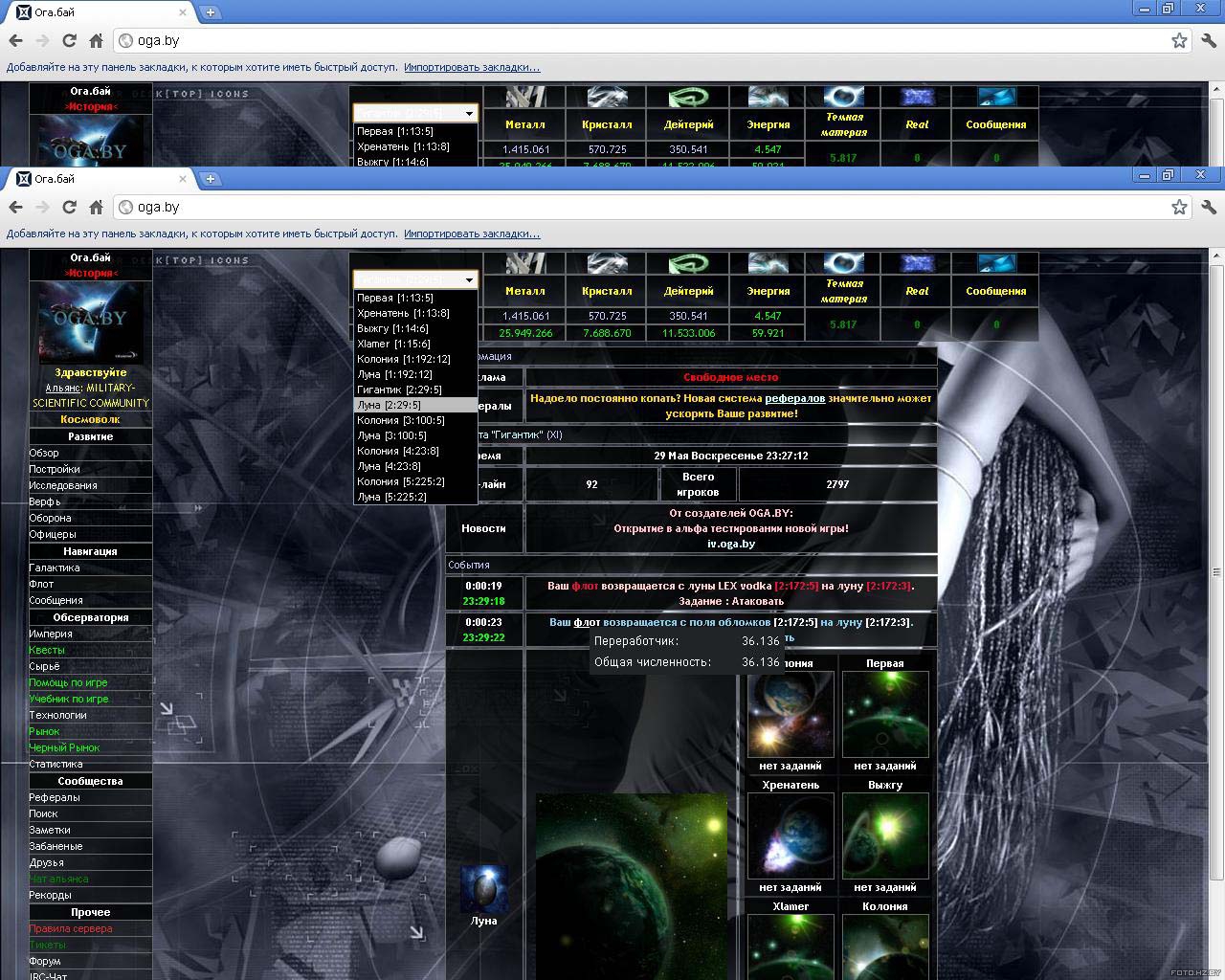This screenshot has height=980, width=1225.
Task: Follow the рефералов link in the announcement
Action: [x=794, y=398]
